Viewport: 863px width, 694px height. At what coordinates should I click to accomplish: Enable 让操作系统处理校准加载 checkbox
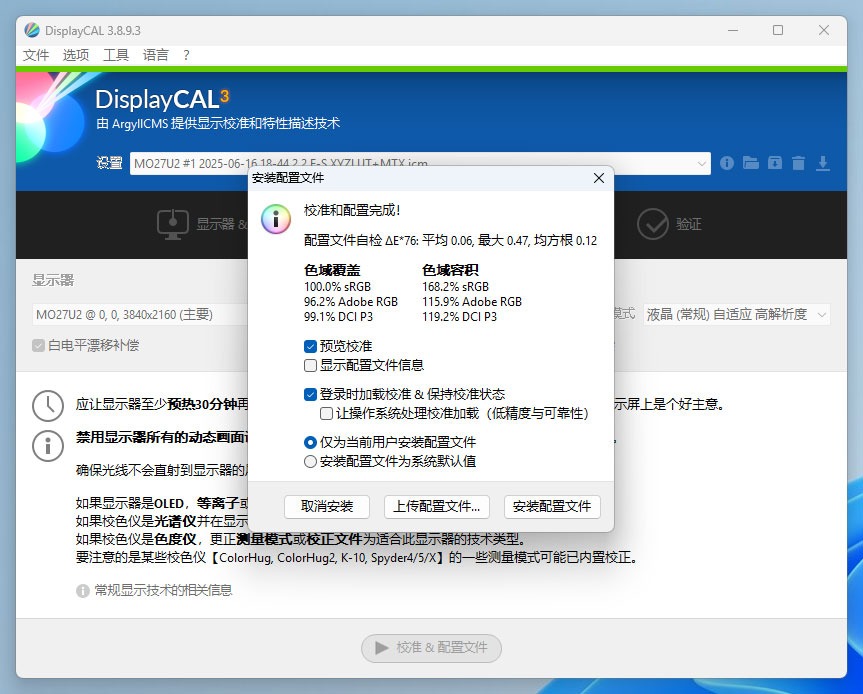[x=326, y=413]
